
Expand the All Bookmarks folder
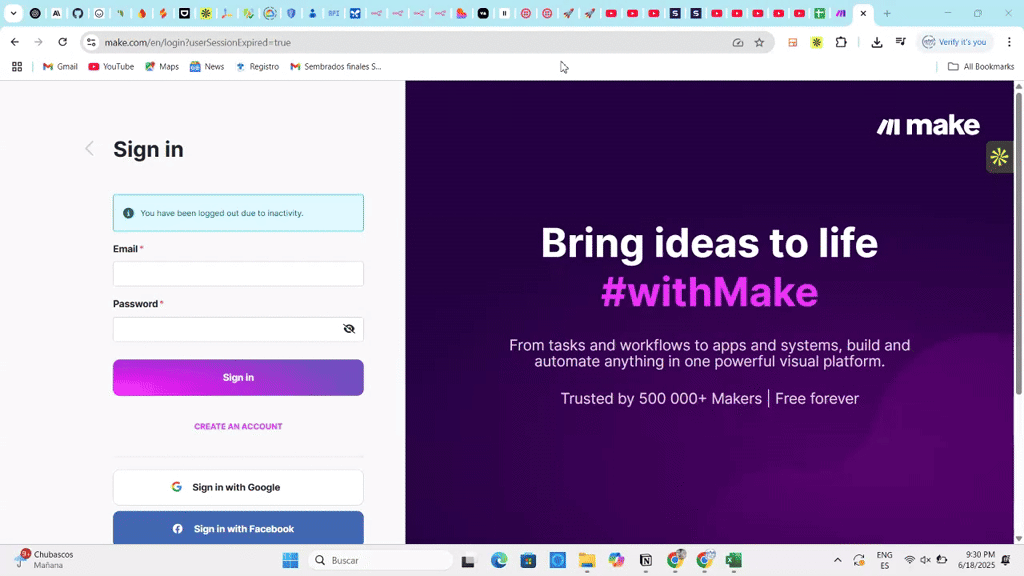point(981,67)
